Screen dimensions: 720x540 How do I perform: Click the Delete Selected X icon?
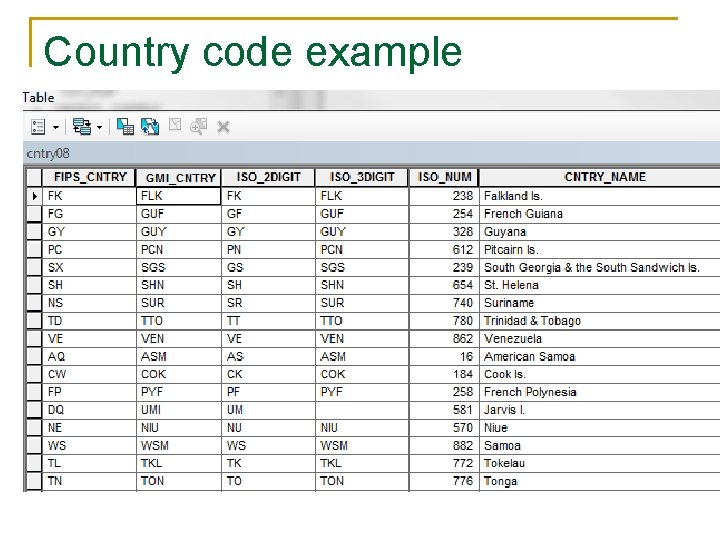[x=223, y=127]
